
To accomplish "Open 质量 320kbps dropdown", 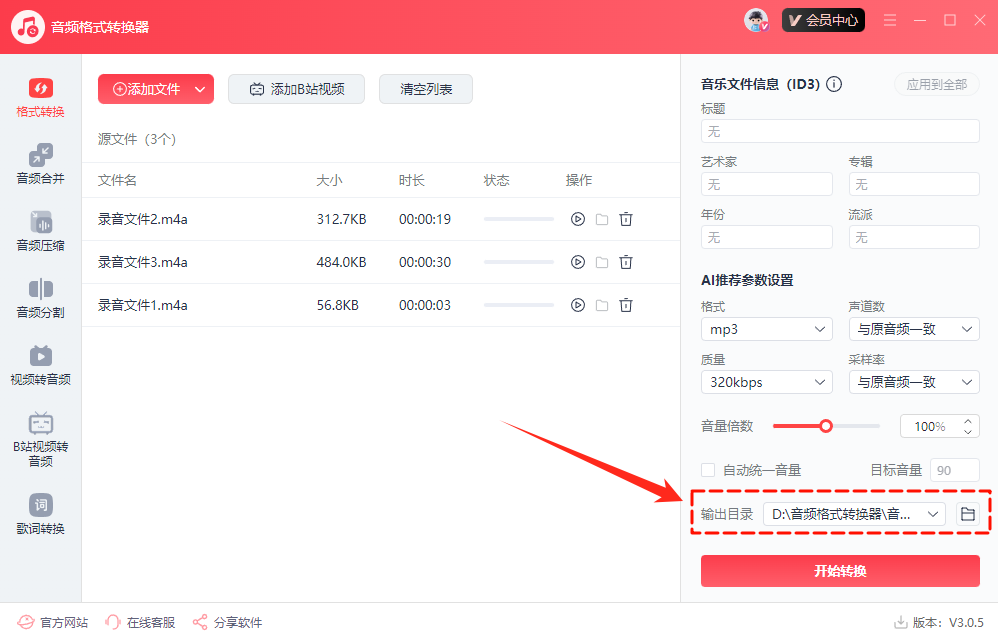I will 766,382.
